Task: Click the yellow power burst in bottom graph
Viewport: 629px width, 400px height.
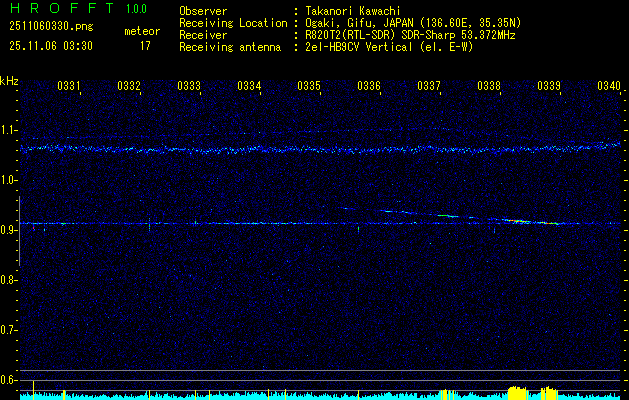Action: (517, 391)
